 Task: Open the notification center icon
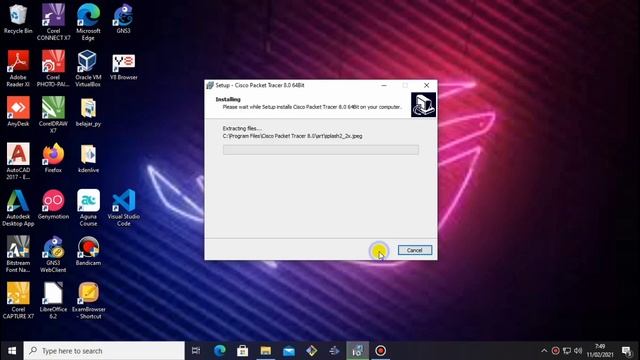pos(627,351)
